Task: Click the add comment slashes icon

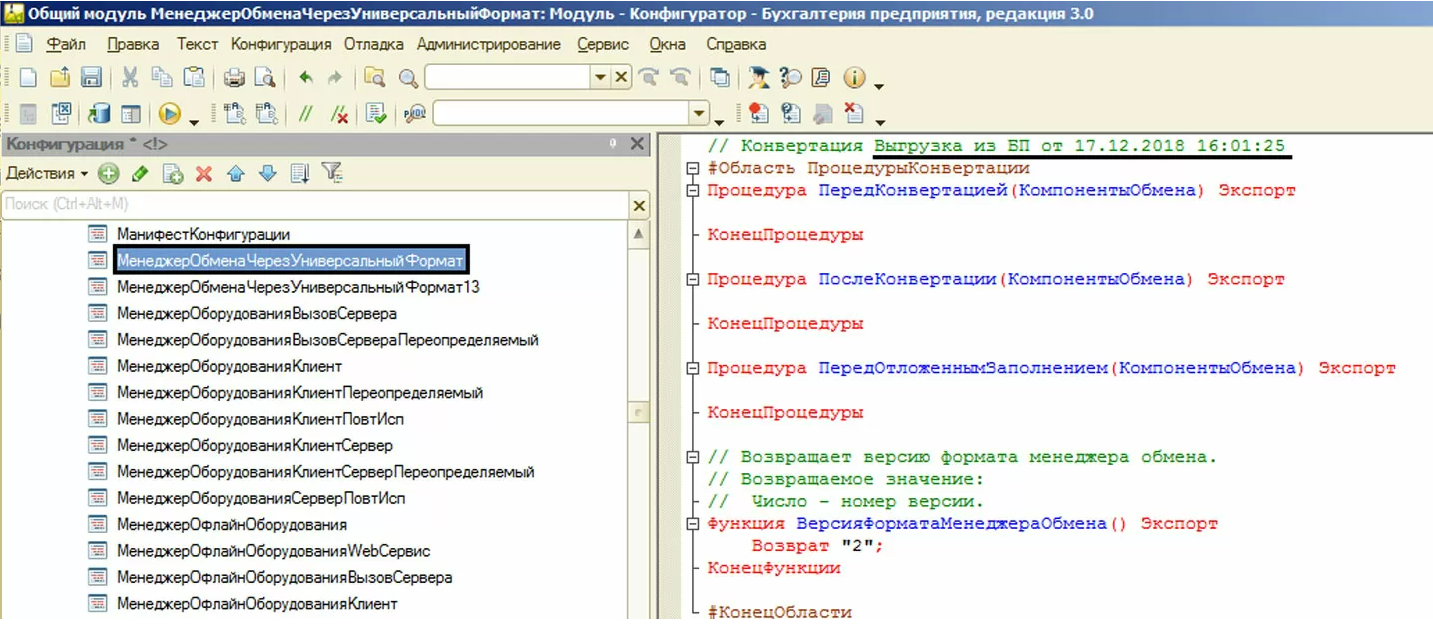Action: [x=307, y=114]
